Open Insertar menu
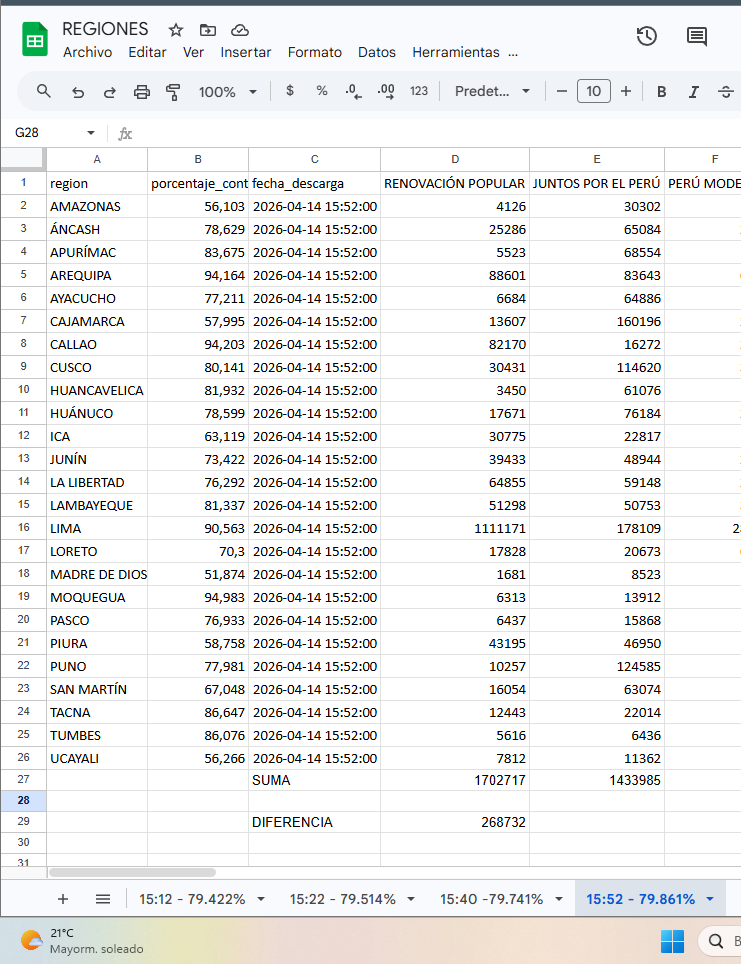741x964 pixels. coord(245,52)
